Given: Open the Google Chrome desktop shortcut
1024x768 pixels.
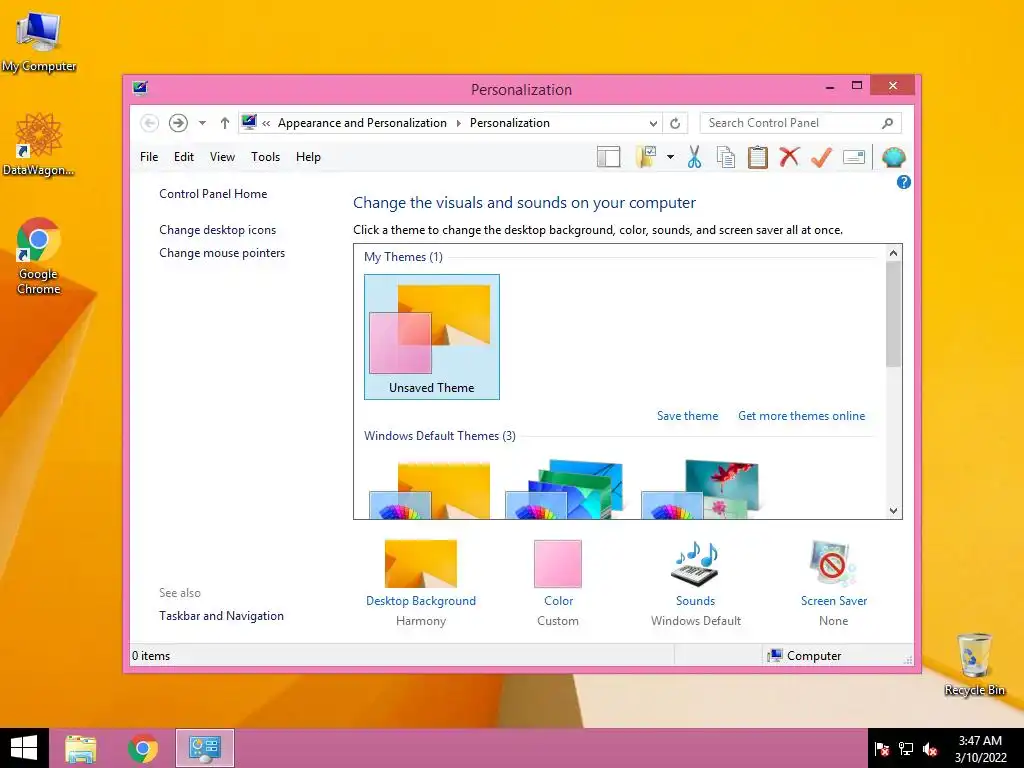Looking at the screenshot, I should (x=39, y=256).
